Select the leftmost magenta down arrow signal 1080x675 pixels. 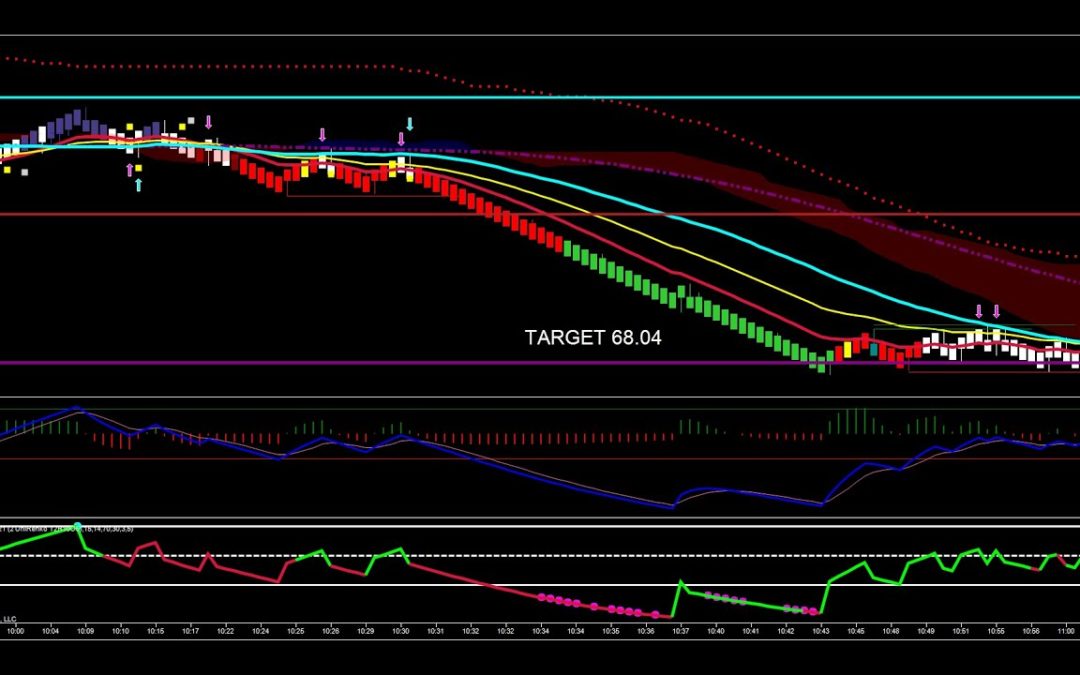(209, 122)
